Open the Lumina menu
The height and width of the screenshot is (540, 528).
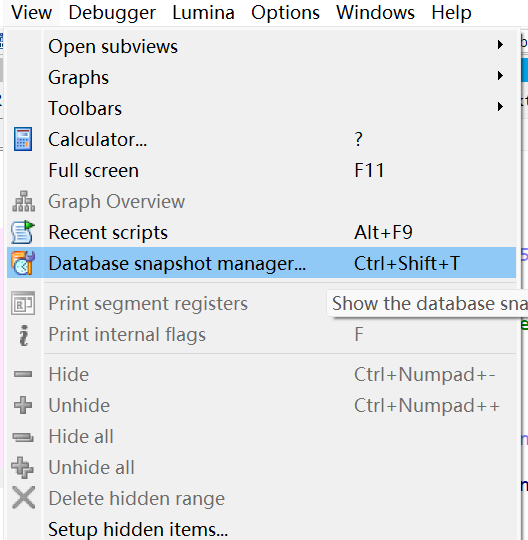pos(203,13)
